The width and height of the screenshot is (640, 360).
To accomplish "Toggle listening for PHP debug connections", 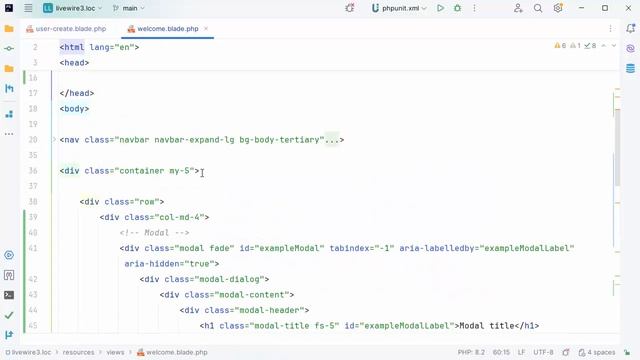I will coord(350,8).
